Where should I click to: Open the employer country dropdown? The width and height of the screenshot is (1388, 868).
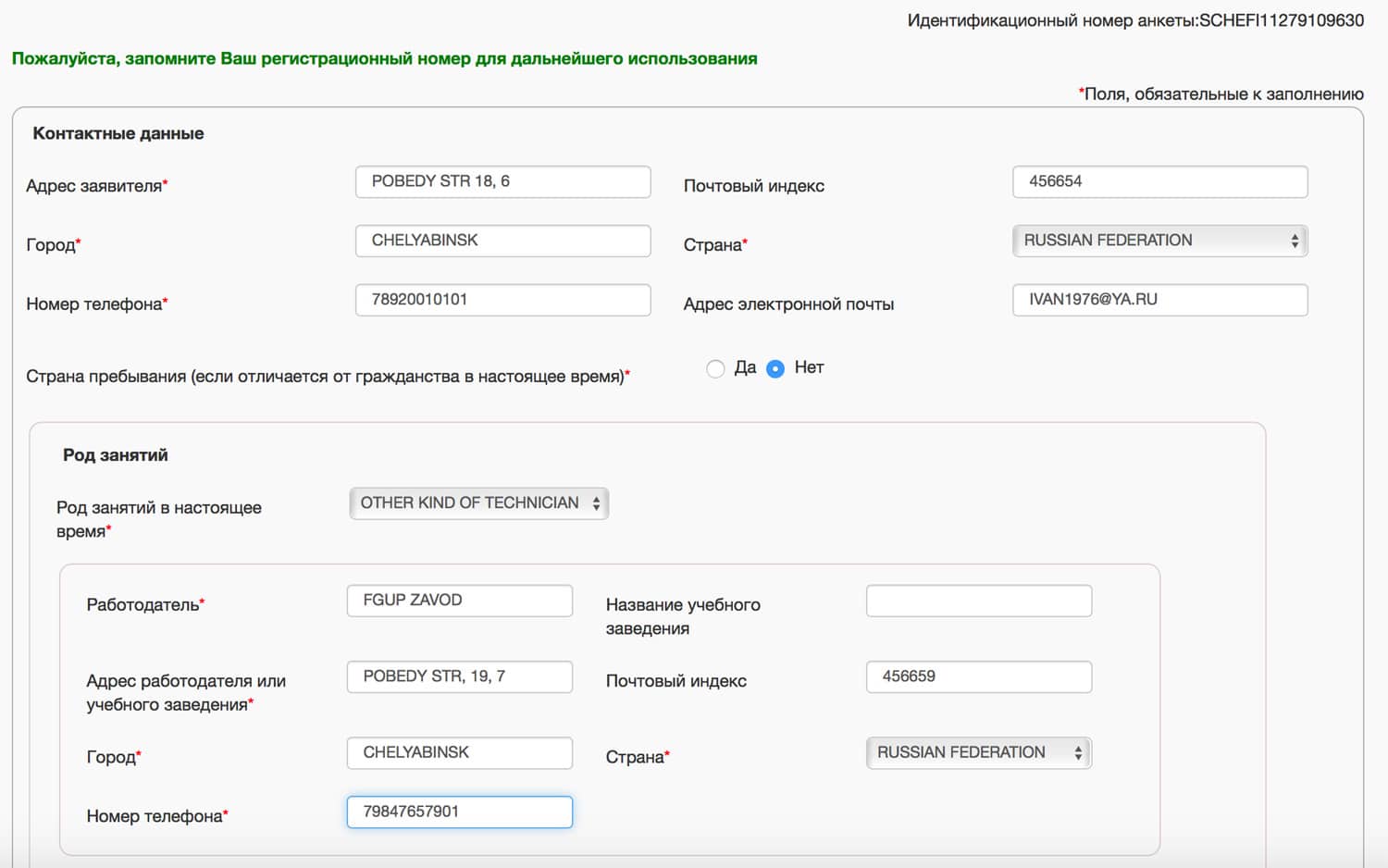coord(978,753)
